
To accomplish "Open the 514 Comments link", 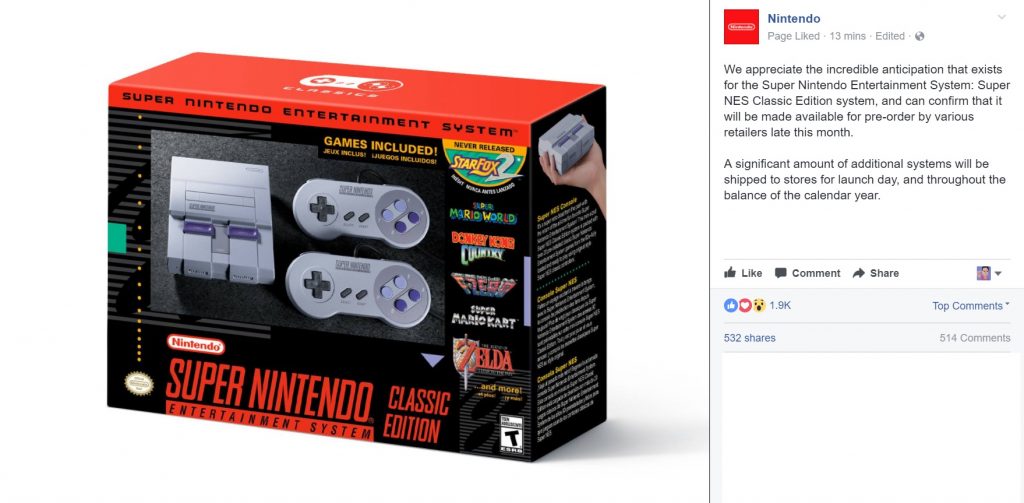I will coord(975,338).
